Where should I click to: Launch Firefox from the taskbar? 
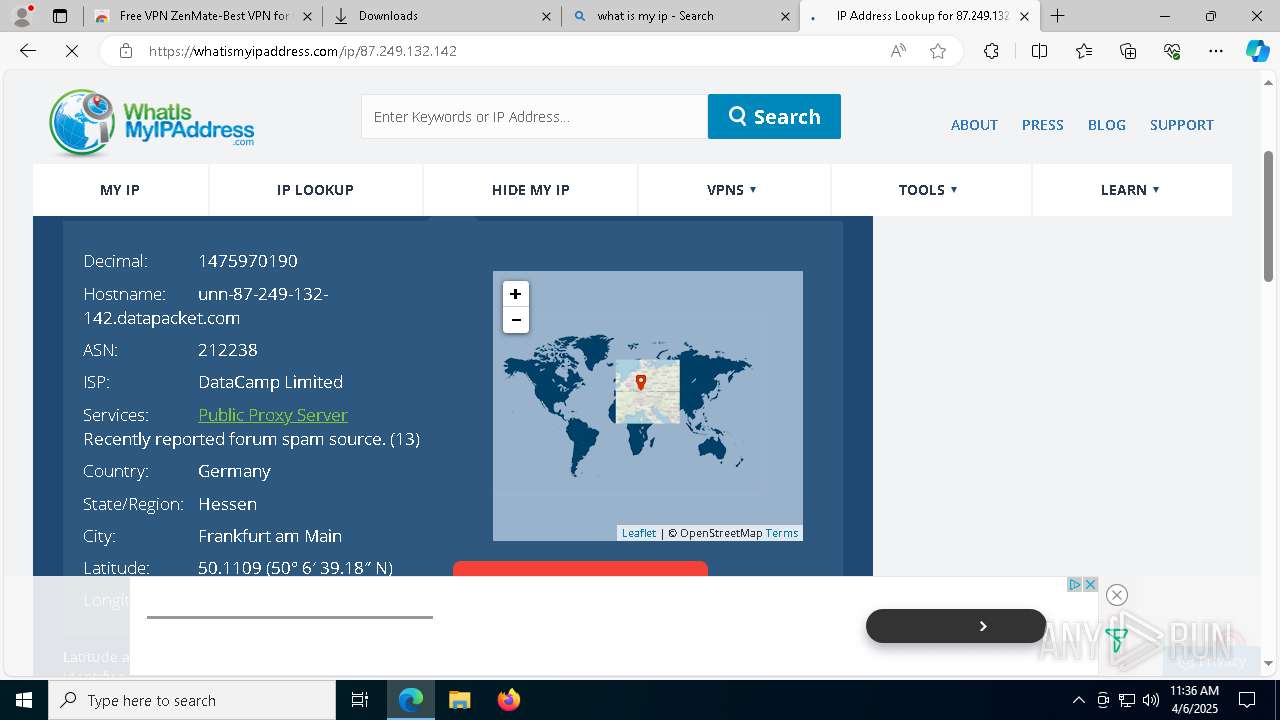pyautogui.click(x=508, y=700)
